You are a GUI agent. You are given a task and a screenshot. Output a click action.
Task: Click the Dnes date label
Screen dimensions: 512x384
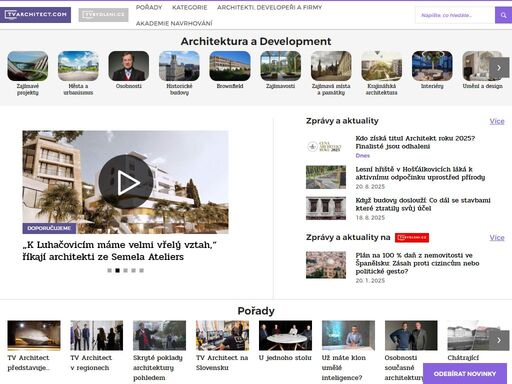tap(363, 156)
